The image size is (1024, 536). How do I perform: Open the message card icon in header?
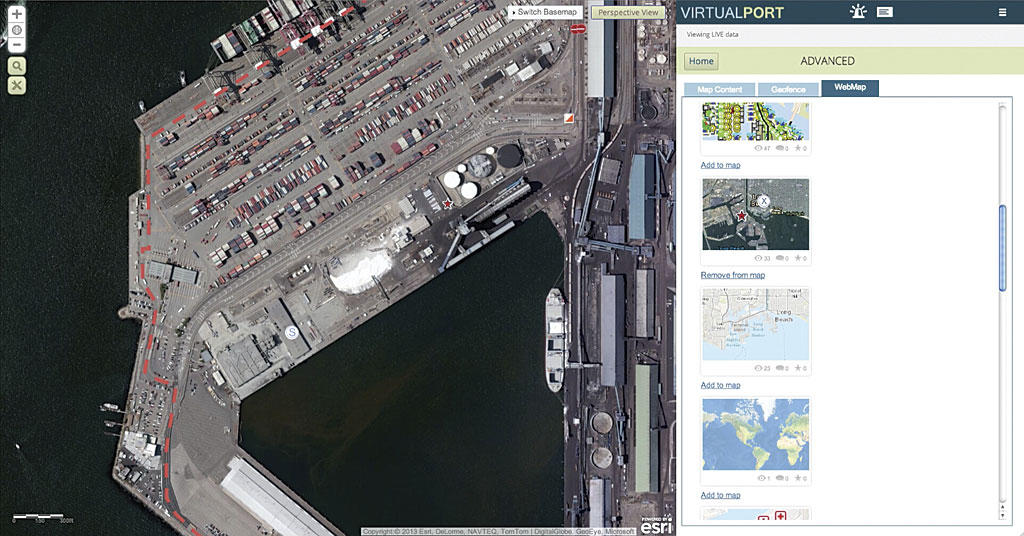(884, 12)
